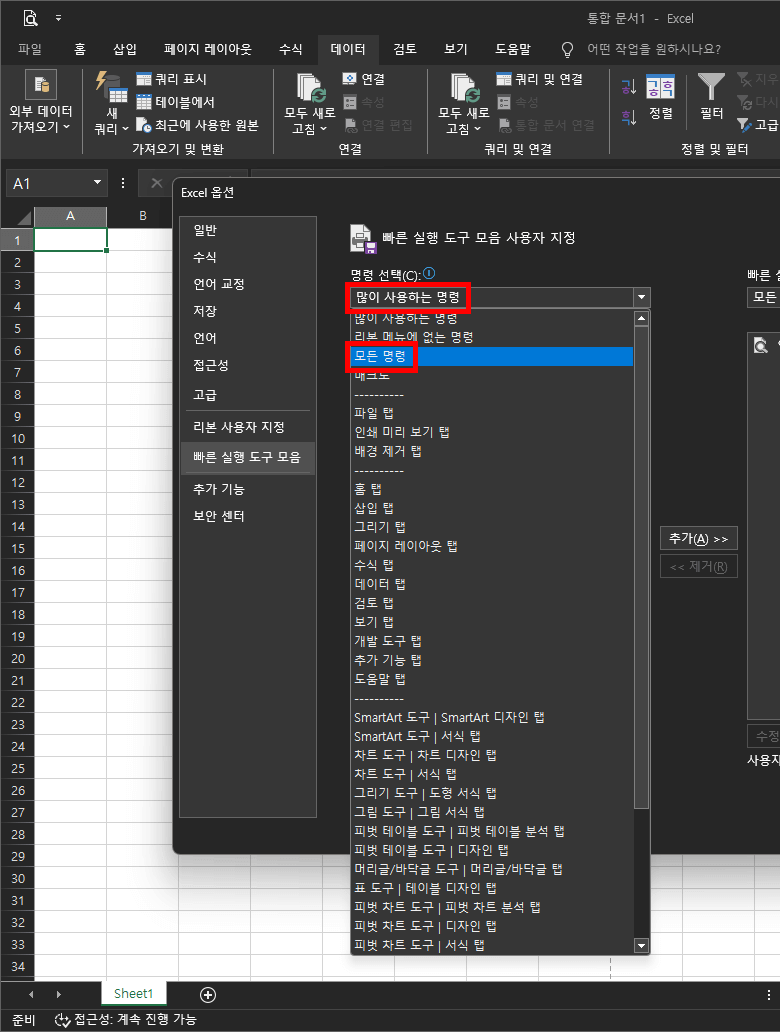Click the formula bar cancel X icon
This screenshot has width=780, height=1032.
coord(157,183)
